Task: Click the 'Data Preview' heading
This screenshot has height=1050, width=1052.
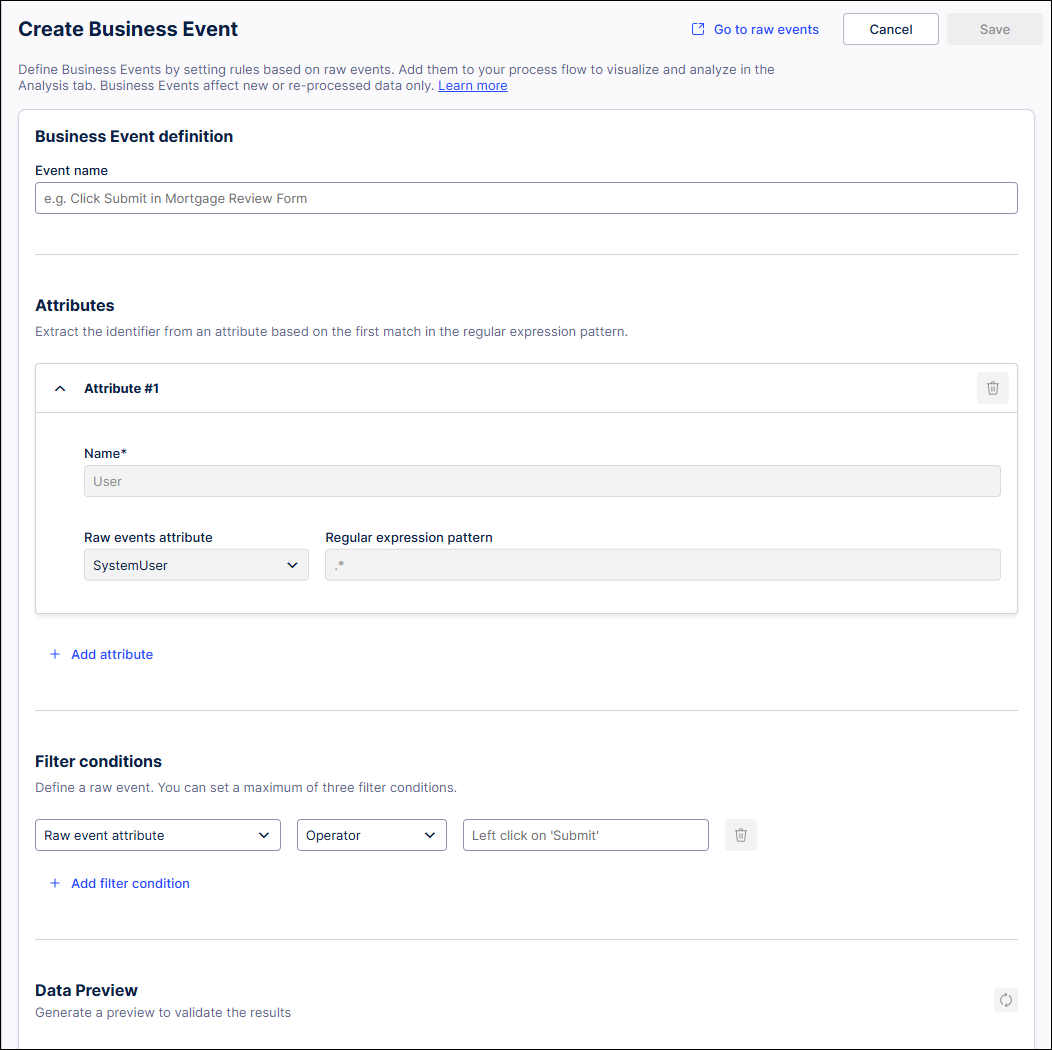Action: [x=87, y=990]
